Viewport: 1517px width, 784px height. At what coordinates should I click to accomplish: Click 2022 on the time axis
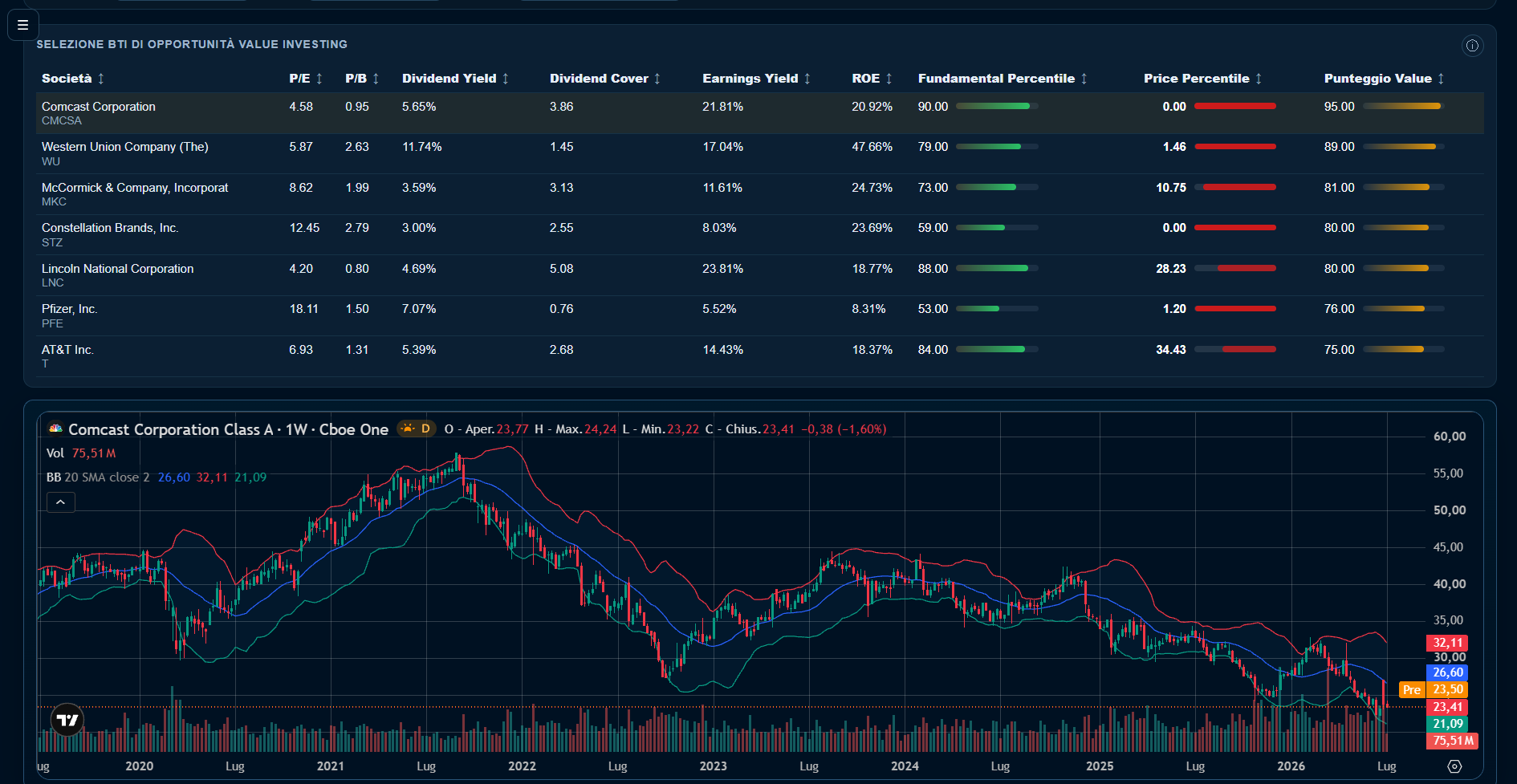pyautogui.click(x=522, y=766)
